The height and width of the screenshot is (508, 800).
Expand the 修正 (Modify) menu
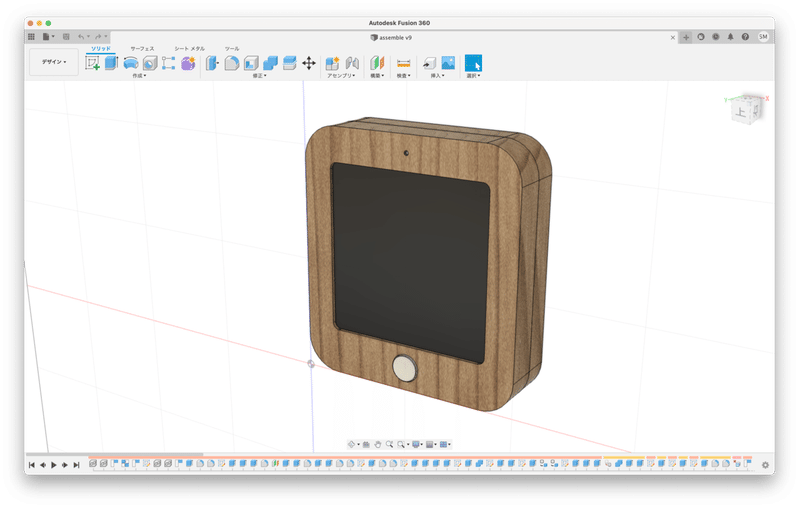tap(260, 75)
